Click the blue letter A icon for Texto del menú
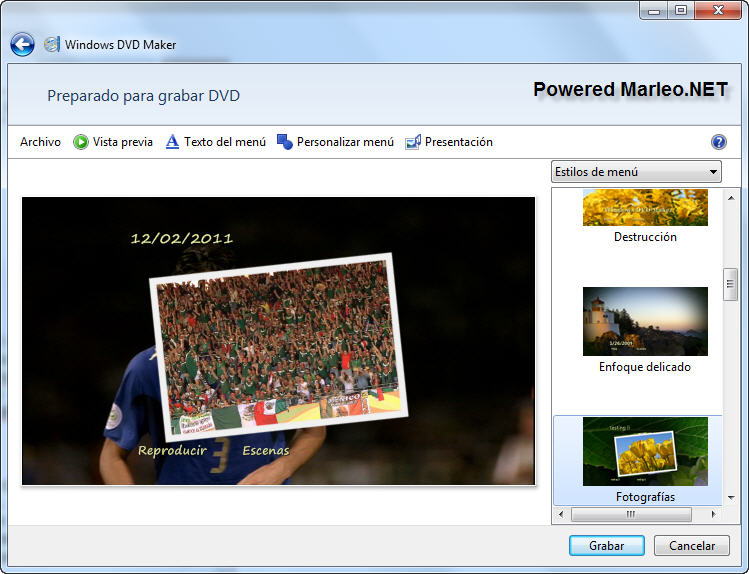749x574 pixels. pos(172,142)
